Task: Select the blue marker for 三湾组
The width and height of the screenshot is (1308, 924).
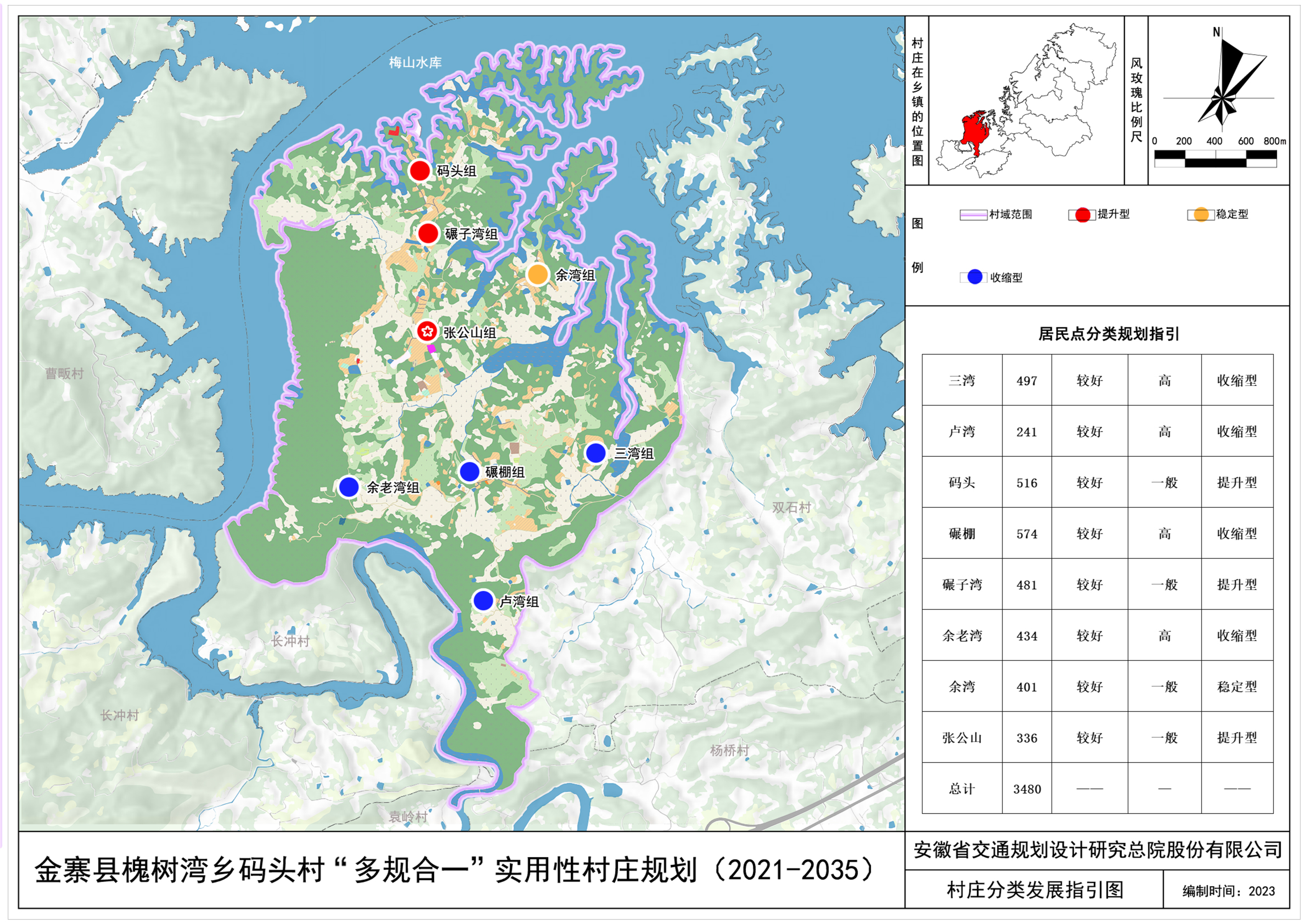Action: [x=595, y=454]
